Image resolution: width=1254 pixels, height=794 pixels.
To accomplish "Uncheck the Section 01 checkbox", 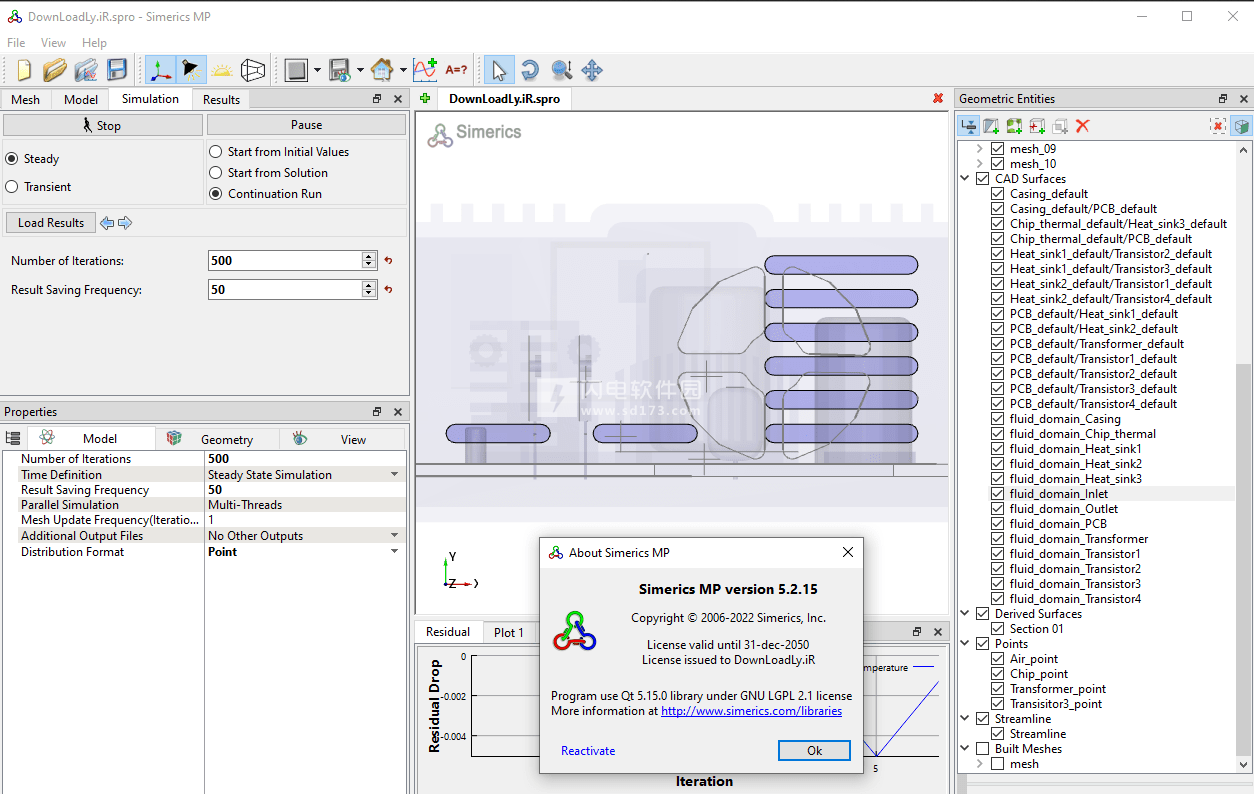I will 997,629.
